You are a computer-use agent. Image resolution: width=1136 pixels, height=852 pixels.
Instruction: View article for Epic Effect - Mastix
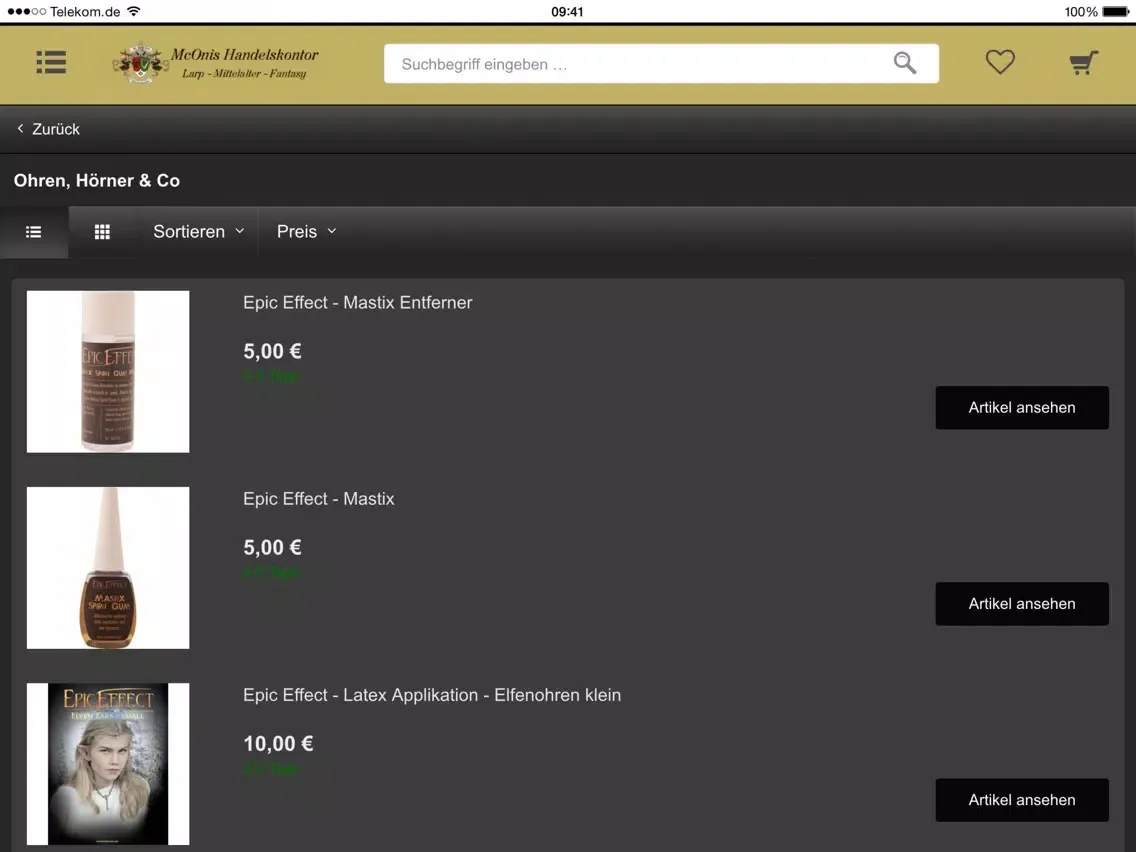[1022, 604]
